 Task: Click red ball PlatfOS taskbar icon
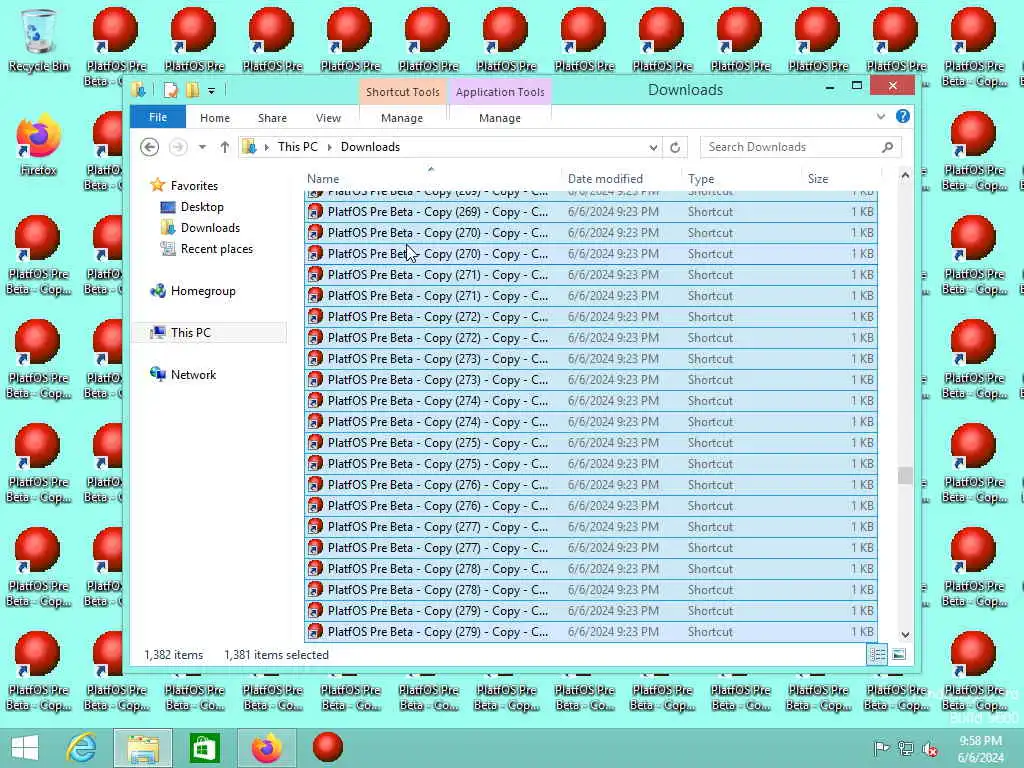[x=328, y=748]
